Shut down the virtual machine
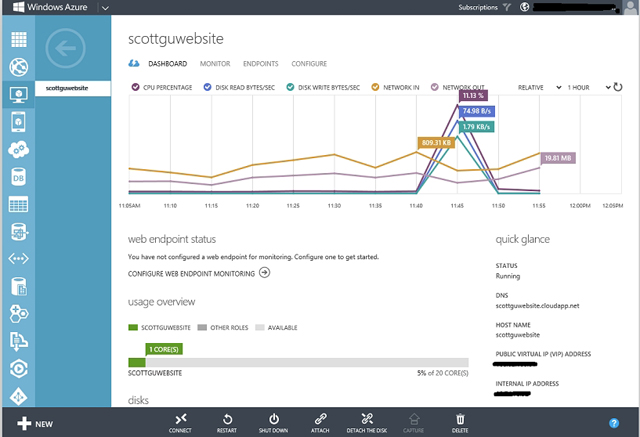 pos(273,423)
